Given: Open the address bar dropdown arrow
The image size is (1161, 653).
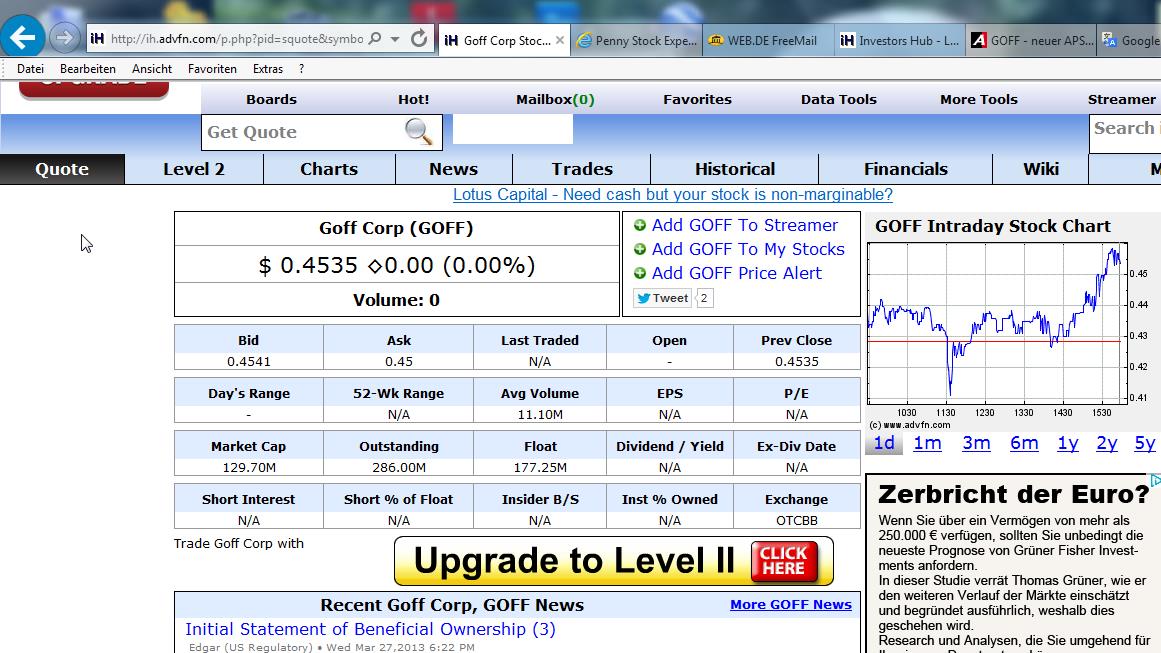Looking at the screenshot, I should tap(395, 38).
